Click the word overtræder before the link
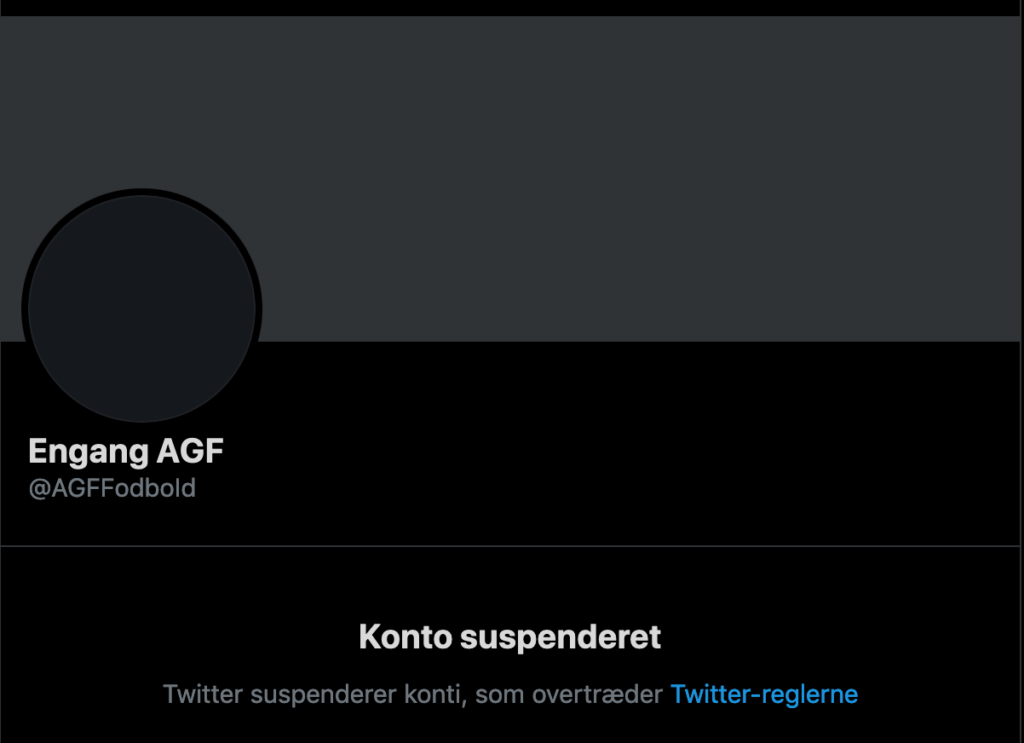 [x=598, y=695]
